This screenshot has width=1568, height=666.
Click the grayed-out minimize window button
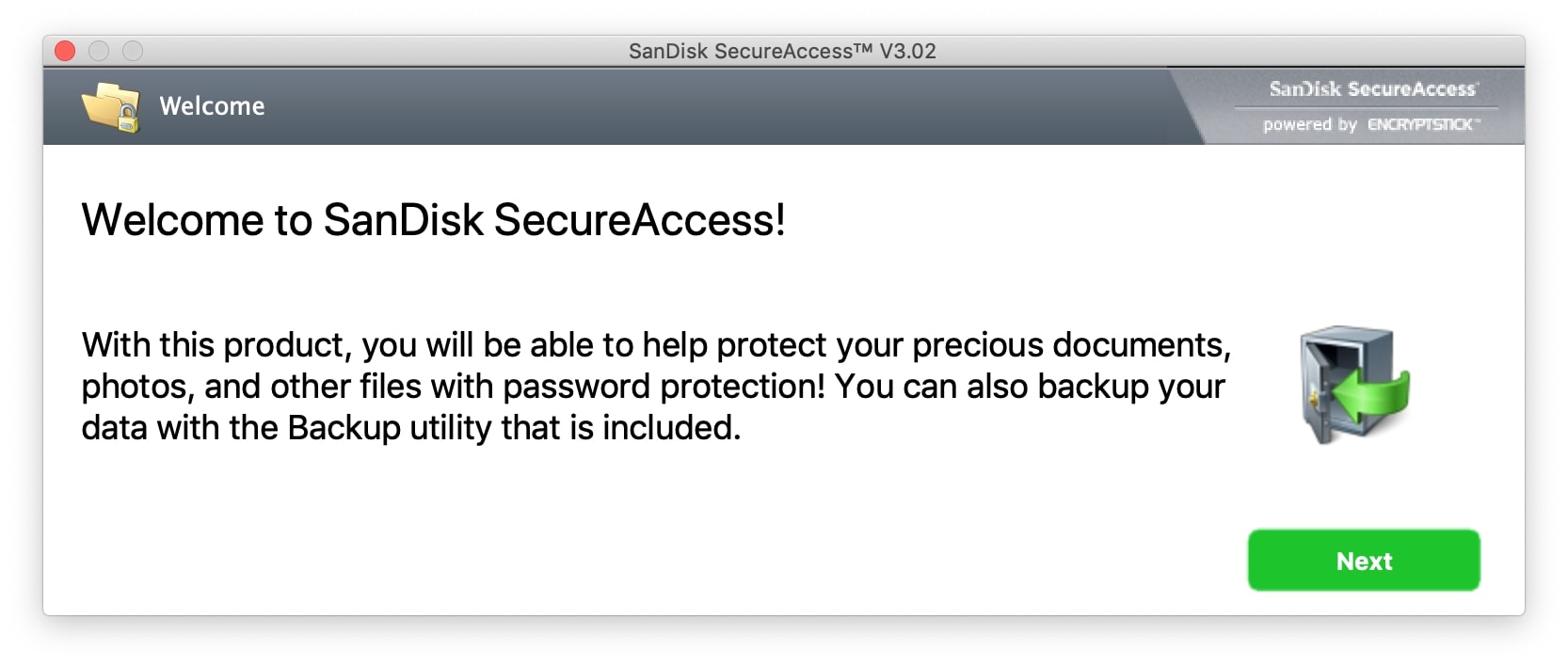pos(99,51)
